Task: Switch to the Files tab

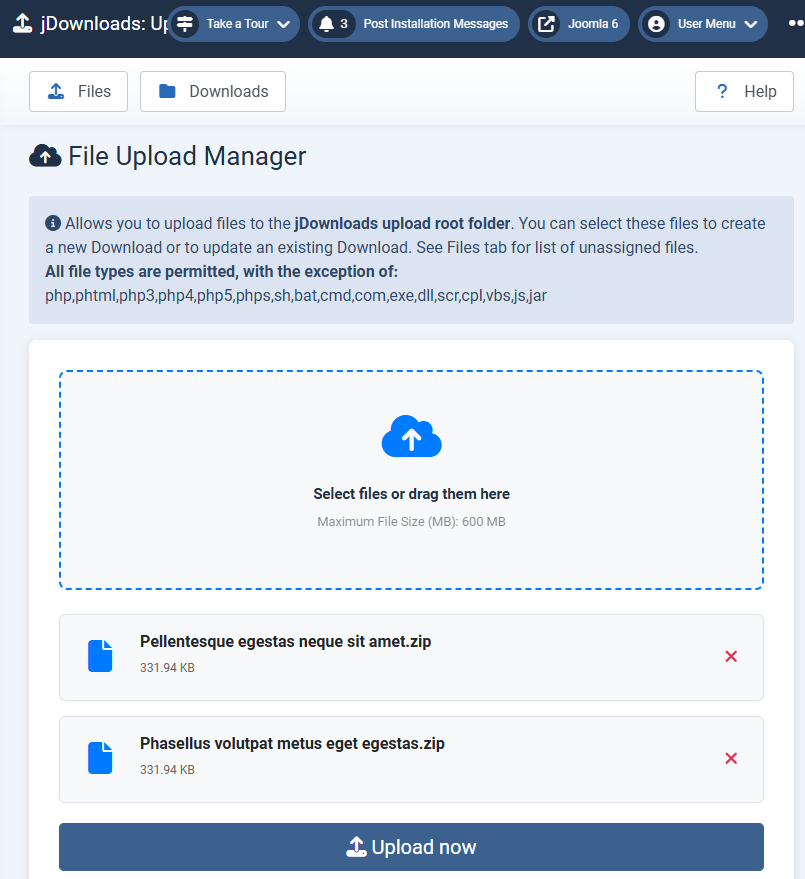Action: [79, 91]
